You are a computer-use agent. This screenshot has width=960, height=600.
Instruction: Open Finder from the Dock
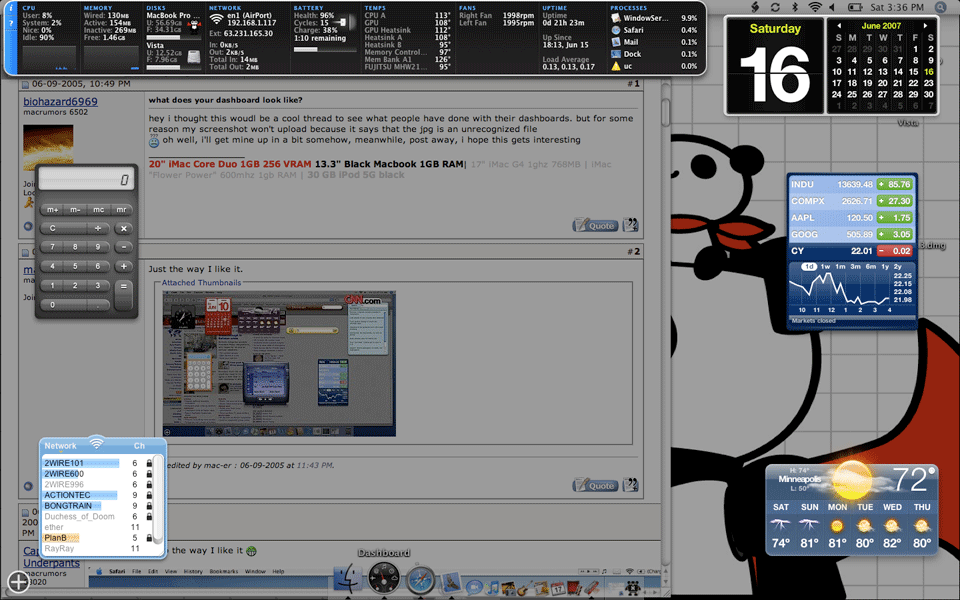point(348,577)
